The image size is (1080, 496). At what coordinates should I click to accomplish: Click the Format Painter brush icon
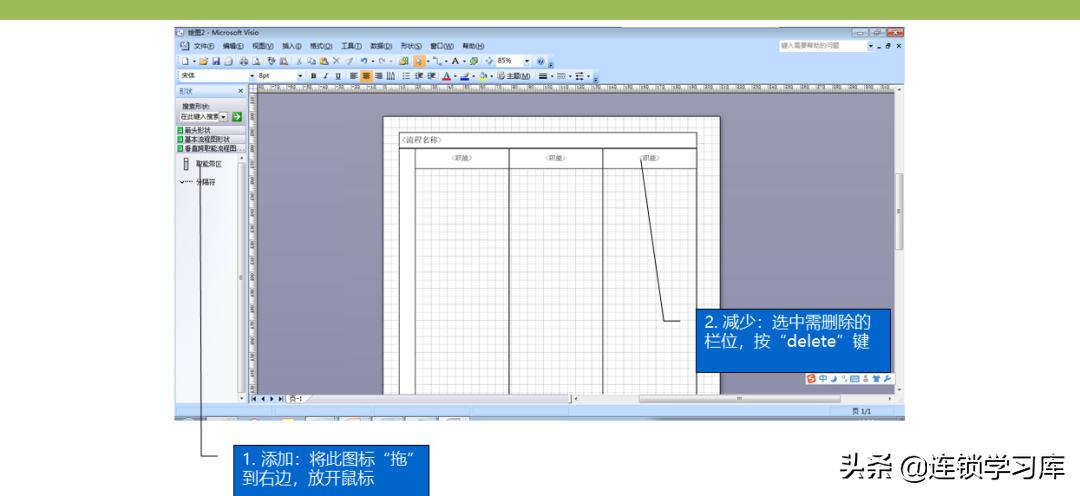[349, 61]
